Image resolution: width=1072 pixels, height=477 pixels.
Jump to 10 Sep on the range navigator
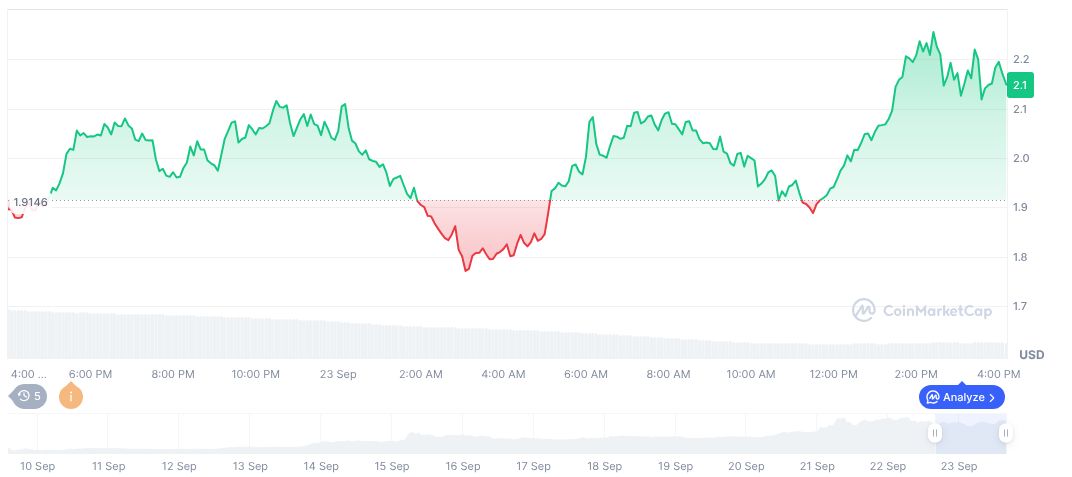(x=38, y=466)
